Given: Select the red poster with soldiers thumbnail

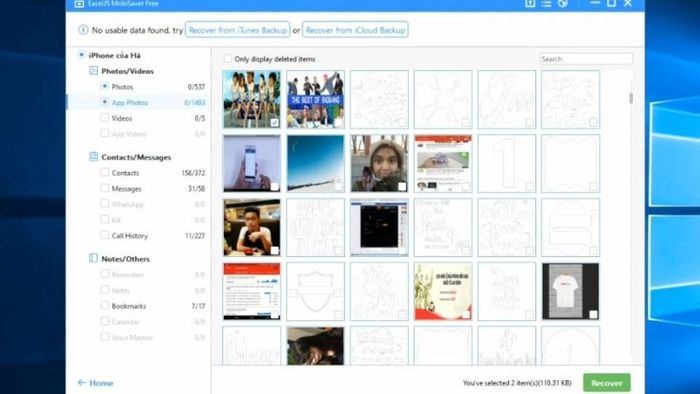Looking at the screenshot, I should [x=443, y=291].
